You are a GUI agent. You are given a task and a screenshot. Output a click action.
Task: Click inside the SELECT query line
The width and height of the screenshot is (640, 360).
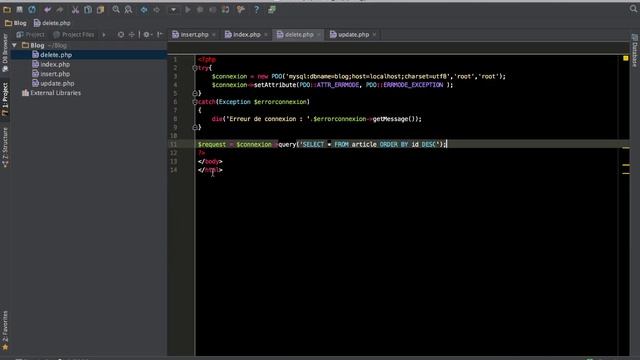322,144
